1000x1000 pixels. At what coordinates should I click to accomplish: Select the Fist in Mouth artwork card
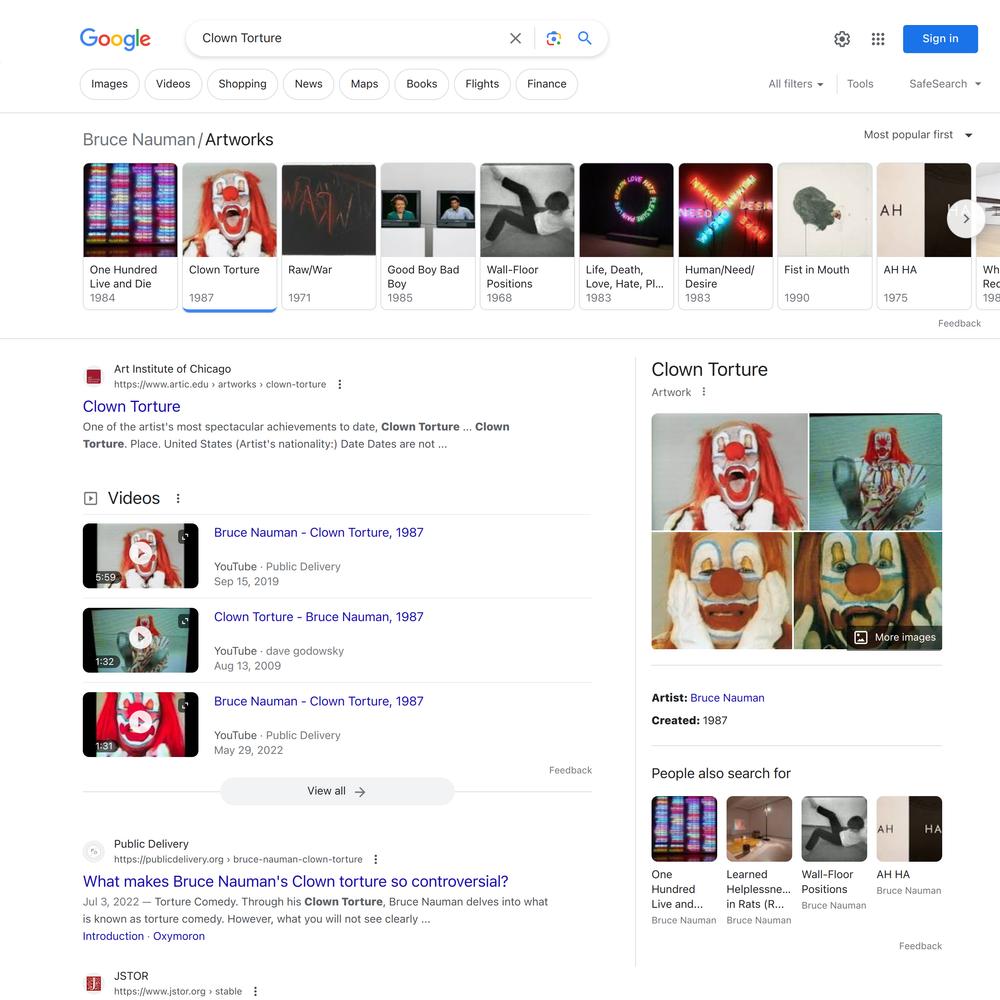pyautogui.click(x=825, y=236)
